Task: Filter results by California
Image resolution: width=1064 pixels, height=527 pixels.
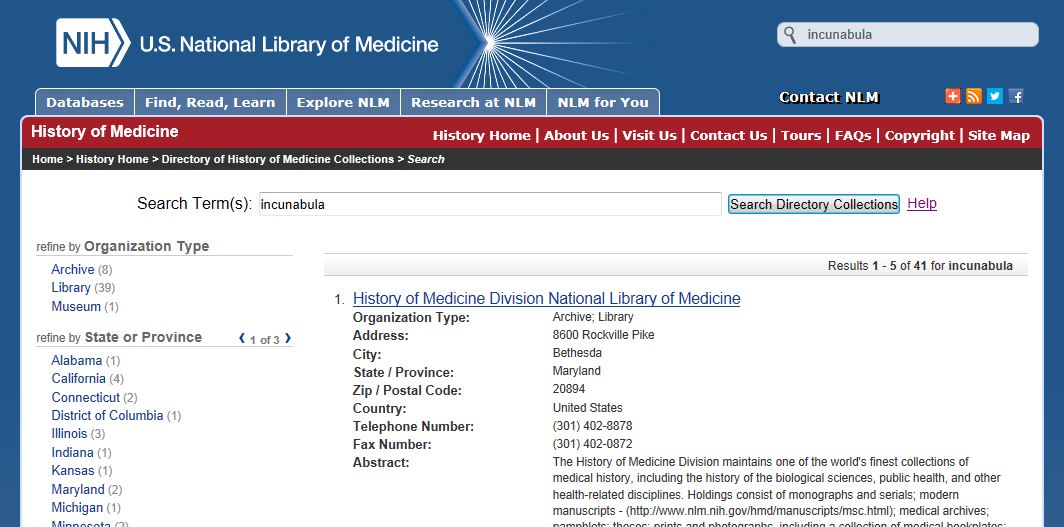Action: click(79, 378)
